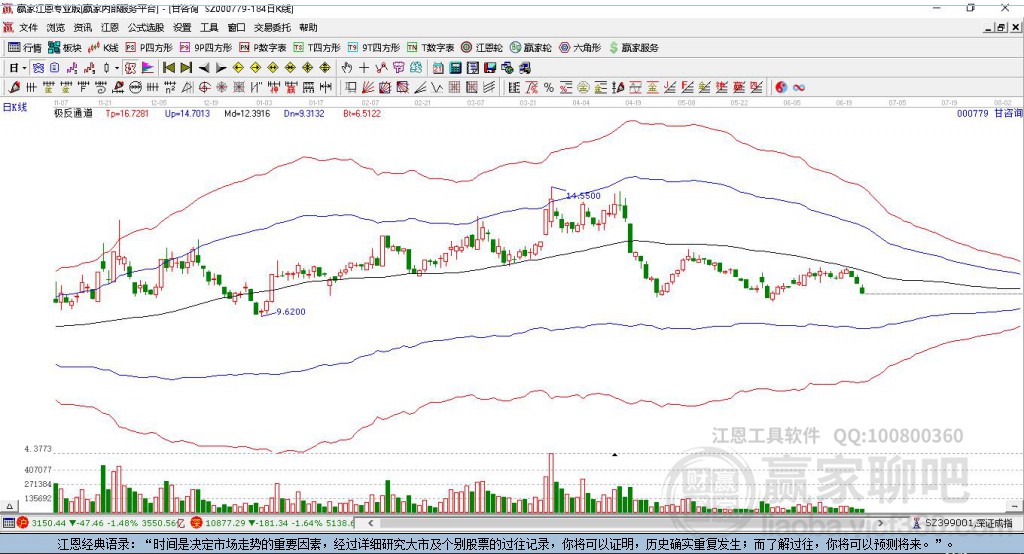Viewport: 1024px width, 554px height.
Task: Click the bottom scrollbar left arrow
Action: coord(370,523)
